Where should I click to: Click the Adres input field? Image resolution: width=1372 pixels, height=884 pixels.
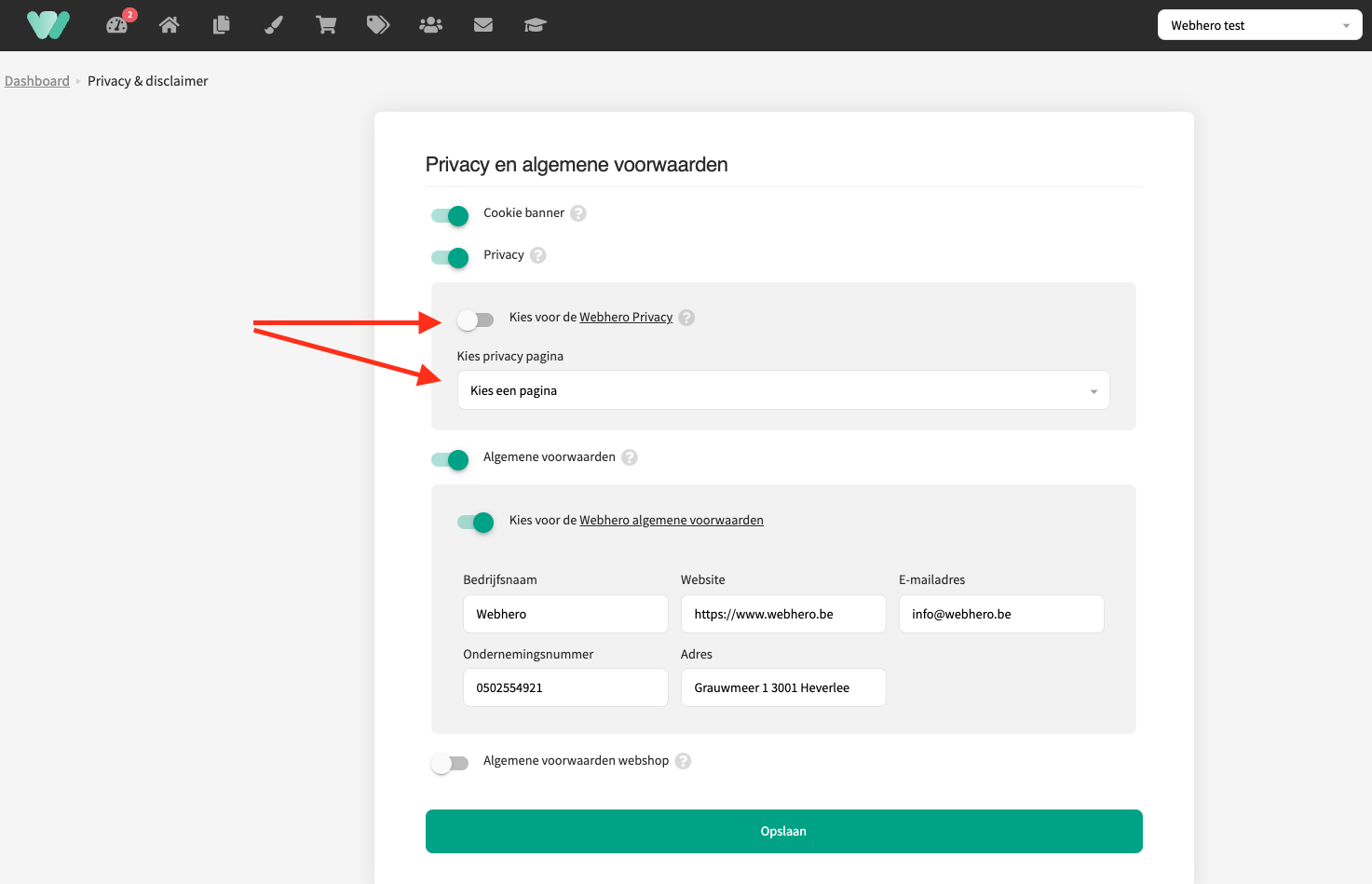(x=783, y=687)
